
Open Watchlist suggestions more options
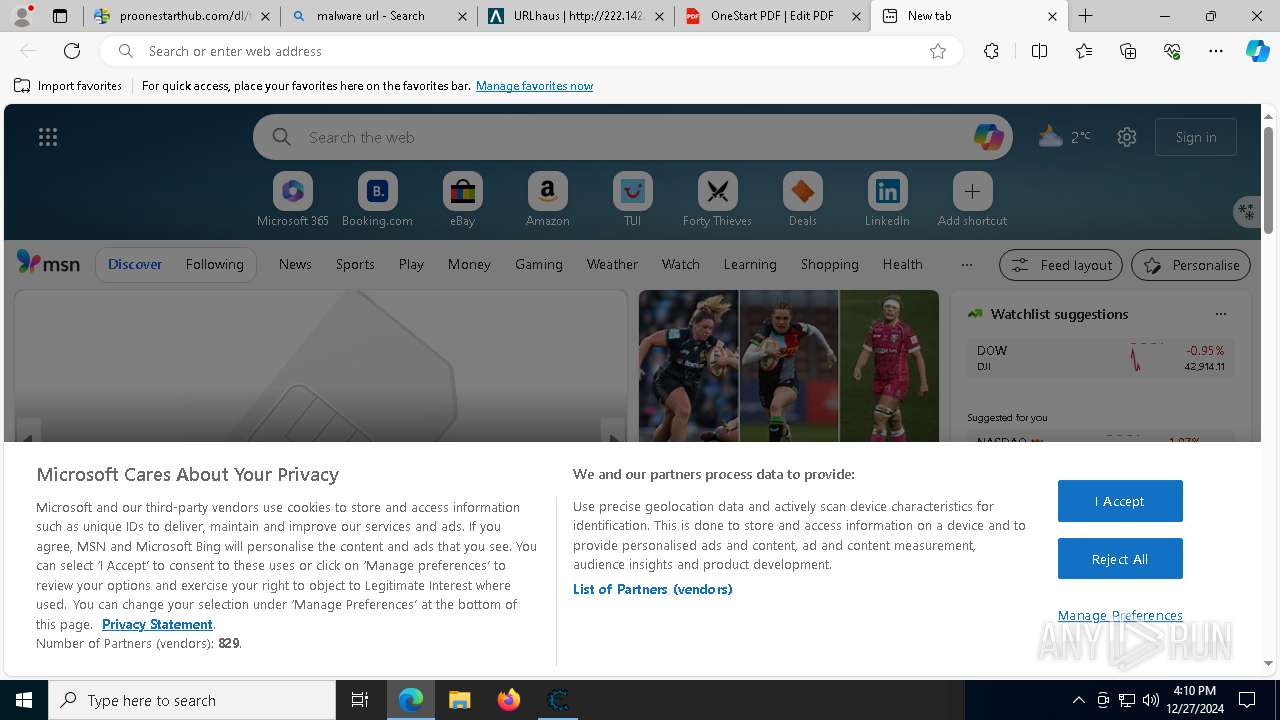click(x=1220, y=314)
